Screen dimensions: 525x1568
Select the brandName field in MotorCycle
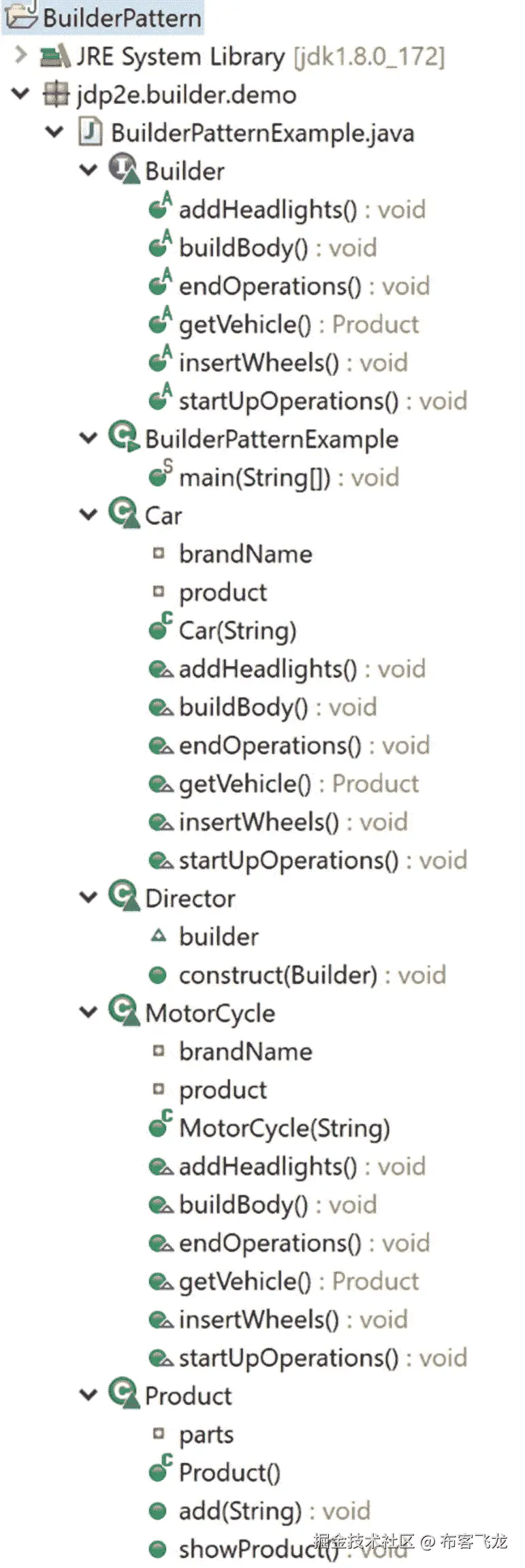click(x=244, y=1051)
